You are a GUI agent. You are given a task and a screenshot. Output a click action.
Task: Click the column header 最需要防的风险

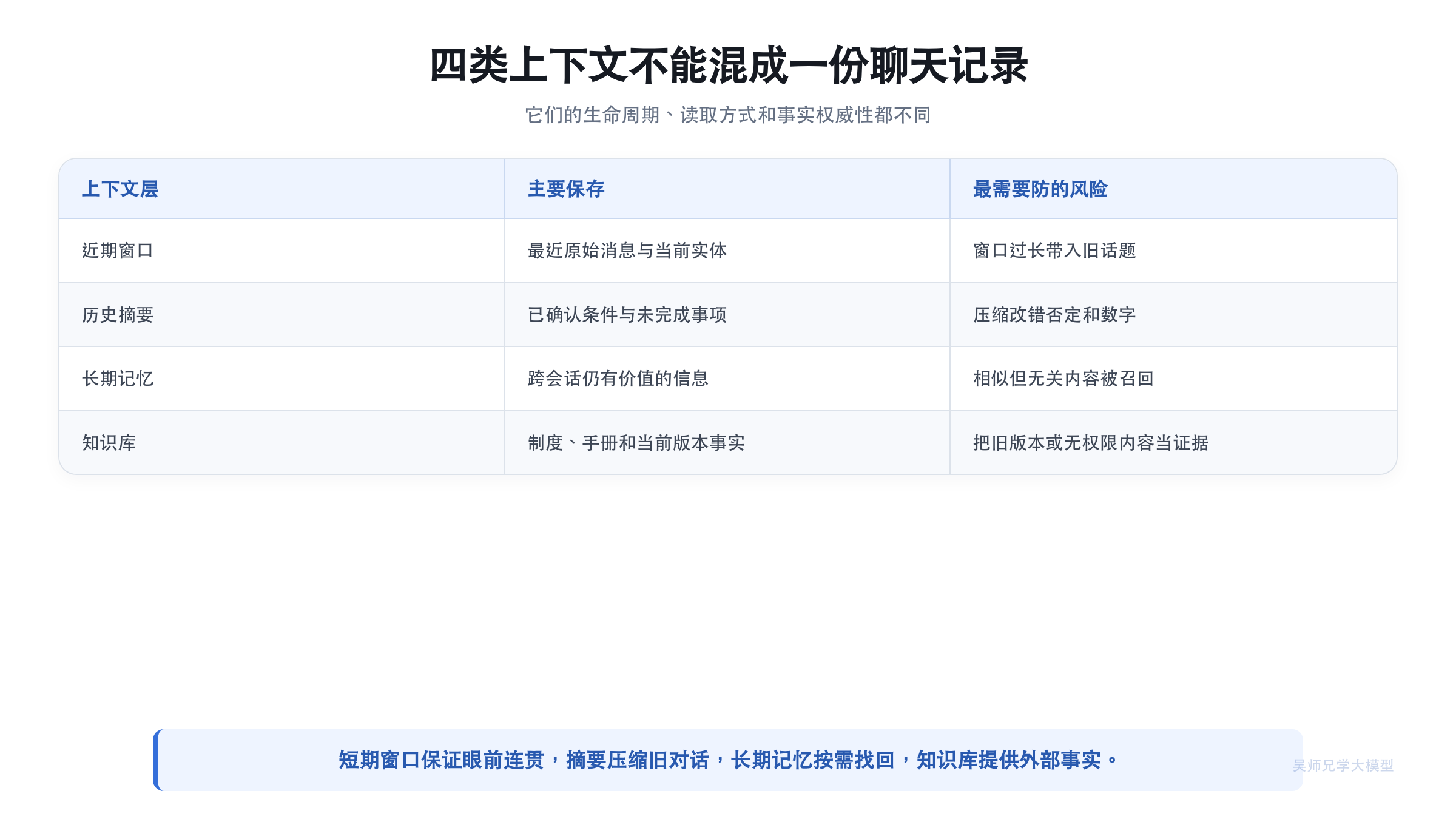click(1173, 189)
